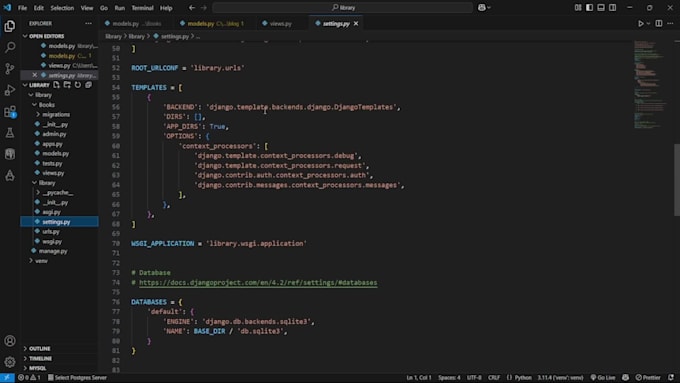
Task: Create a new folder in LIBRARY
Action: (x=67, y=85)
